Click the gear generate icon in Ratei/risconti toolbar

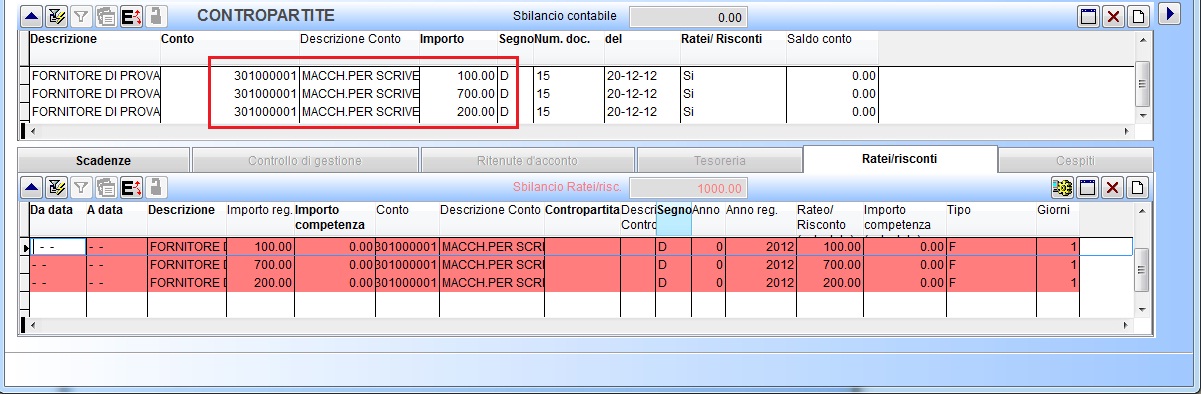(x=1062, y=187)
